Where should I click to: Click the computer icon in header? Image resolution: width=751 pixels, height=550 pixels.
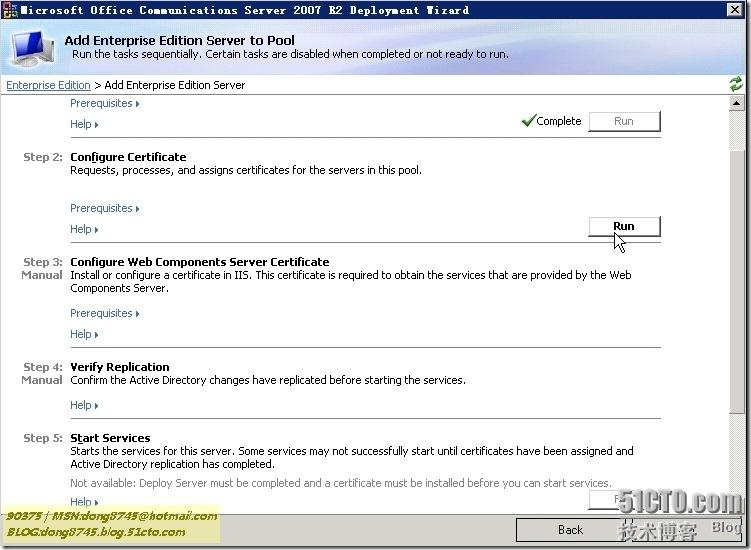(x=32, y=49)
